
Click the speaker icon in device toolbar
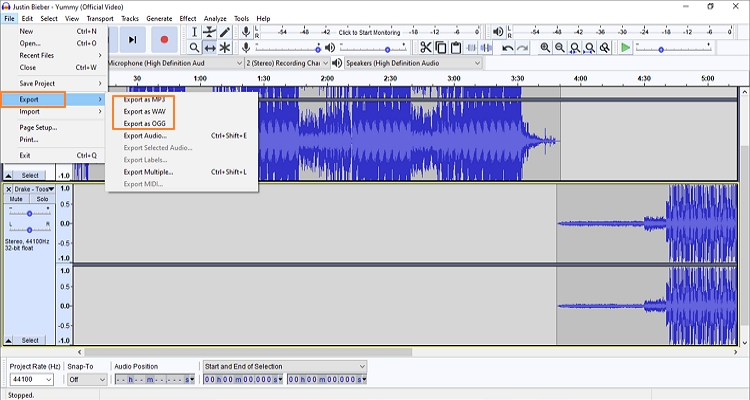(x=337, y=63)
